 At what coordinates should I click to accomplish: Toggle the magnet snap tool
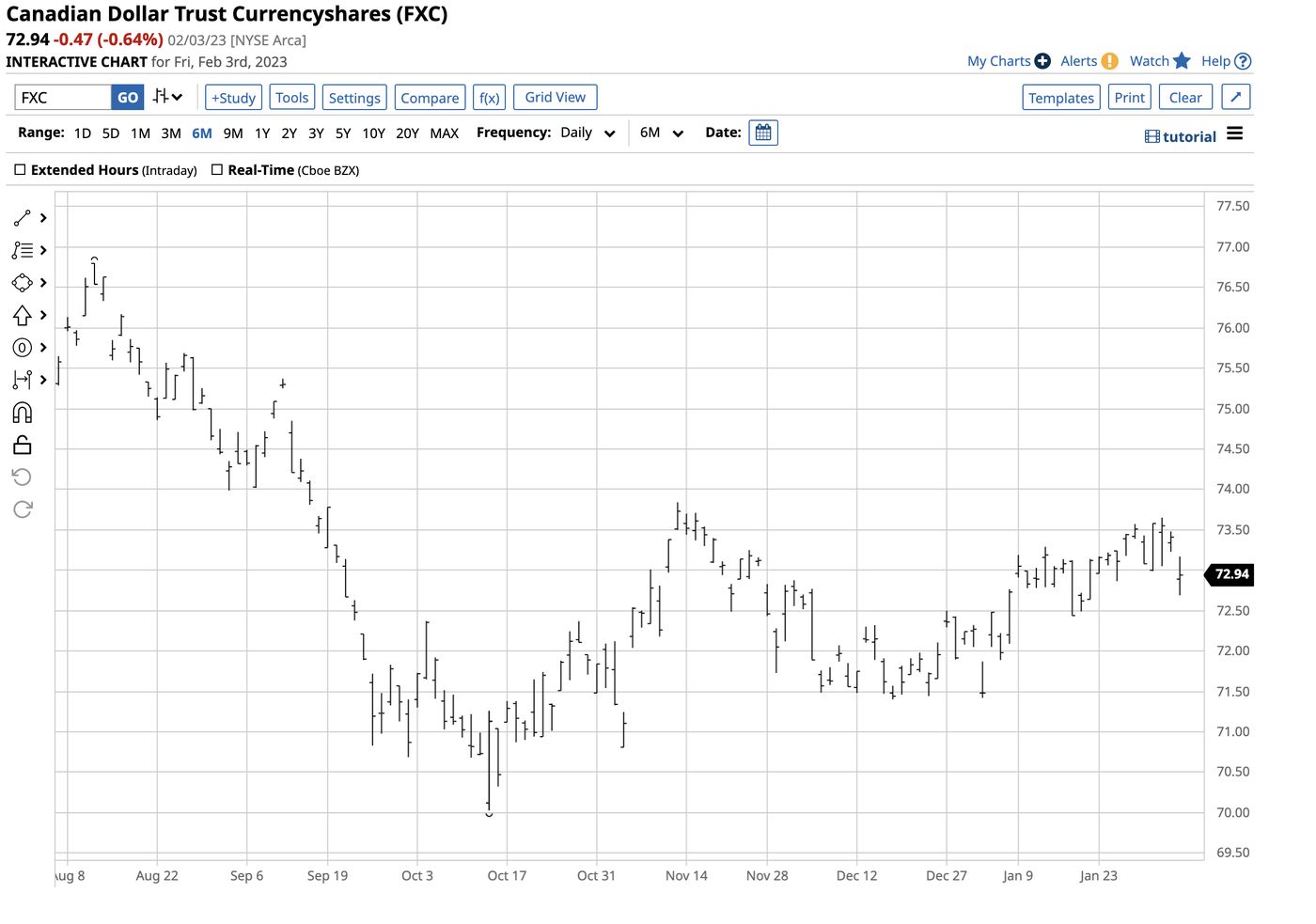pyautogui.click(x=23, y=413)
